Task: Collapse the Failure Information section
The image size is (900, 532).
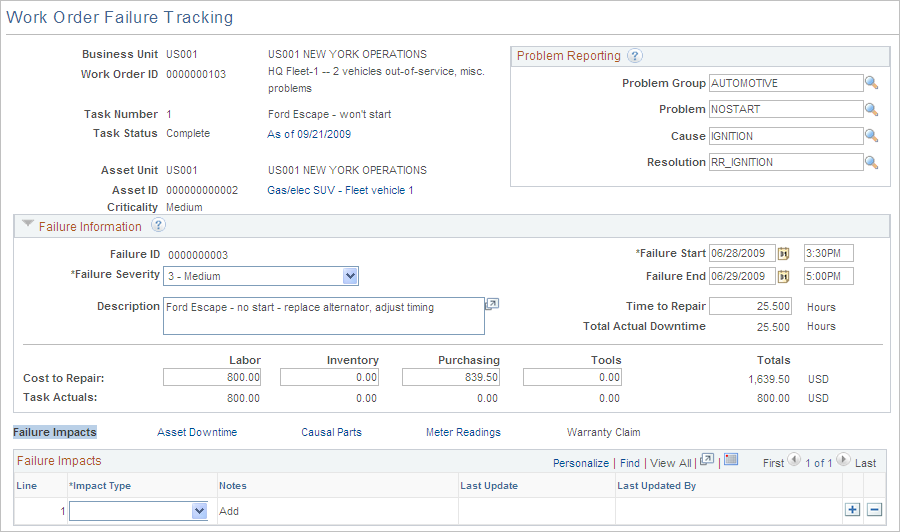Action: (x=27, y=224)
